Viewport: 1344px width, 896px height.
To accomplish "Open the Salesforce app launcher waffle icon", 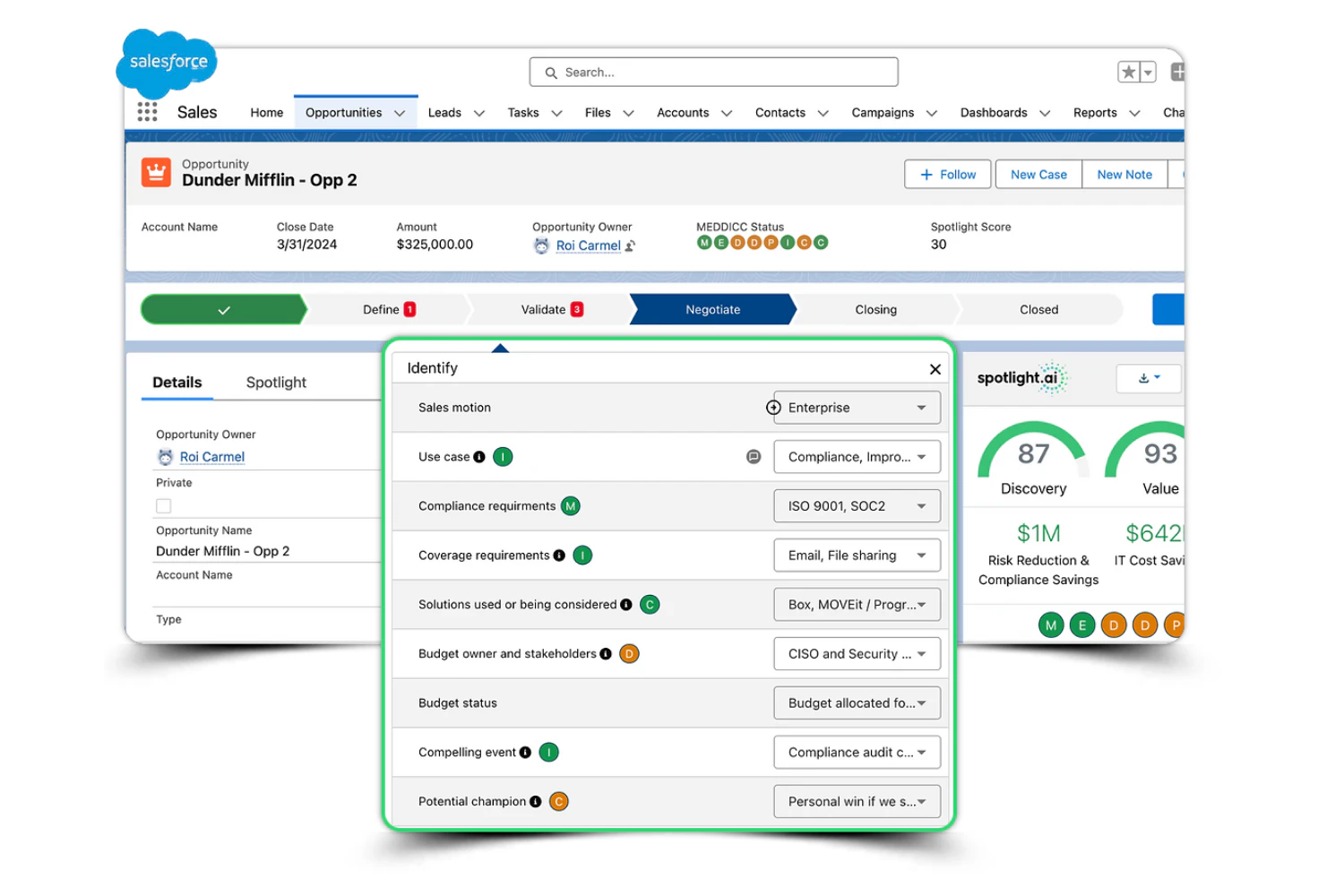I will point(147,111).
